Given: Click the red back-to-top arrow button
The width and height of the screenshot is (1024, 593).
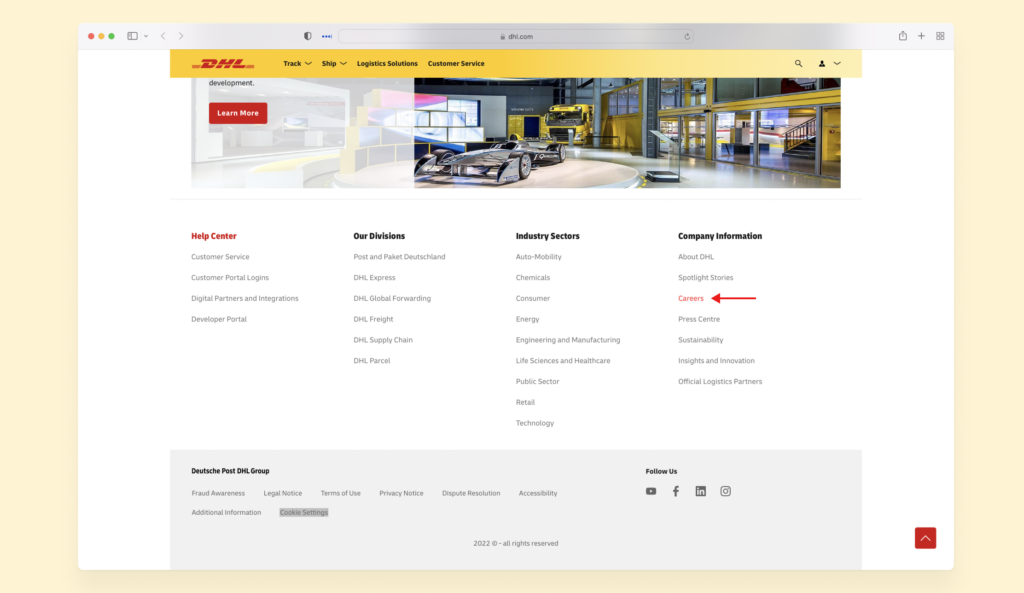Looking at the screenshot, I should (925, 537).
